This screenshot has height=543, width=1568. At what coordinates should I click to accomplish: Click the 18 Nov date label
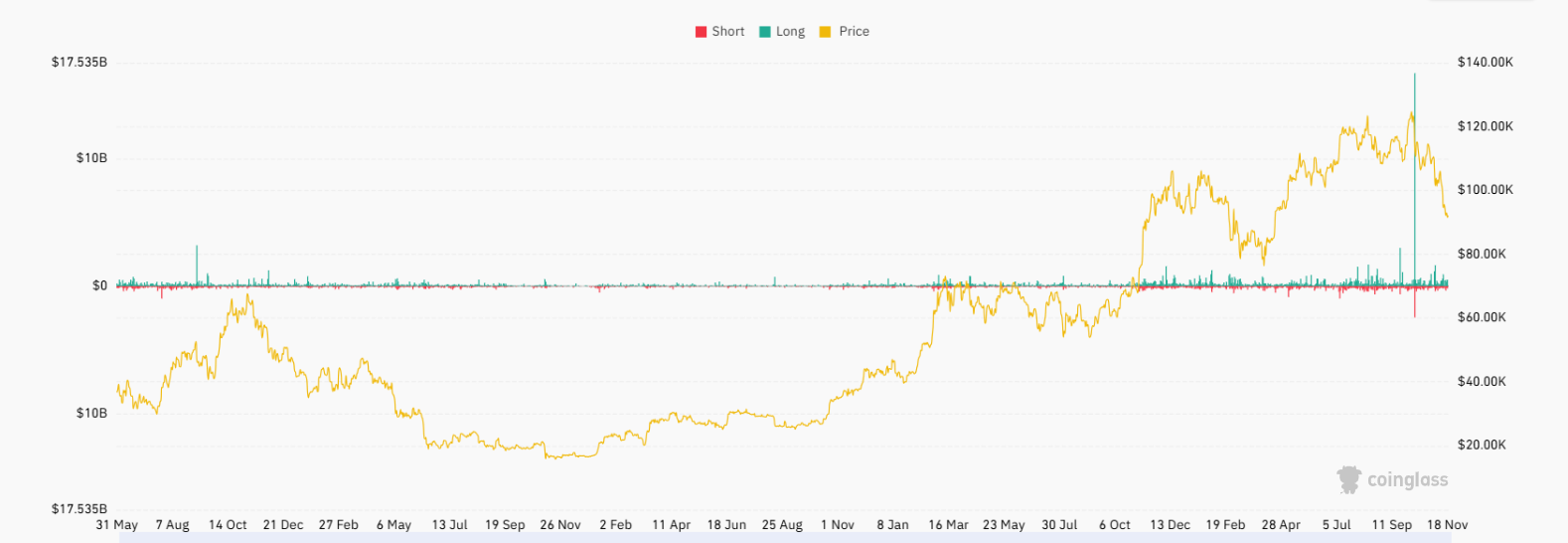click(x=1447, y=525)
